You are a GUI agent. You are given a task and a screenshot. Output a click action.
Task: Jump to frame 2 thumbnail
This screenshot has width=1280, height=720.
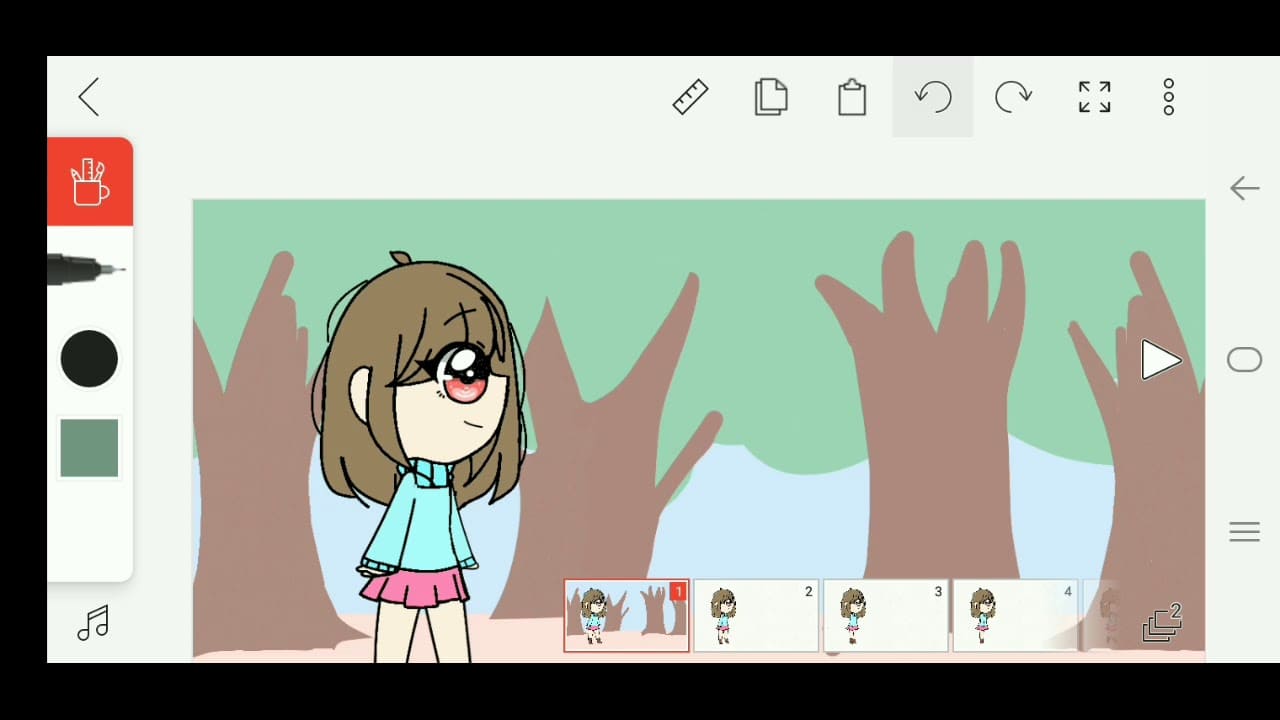[756, 616]
